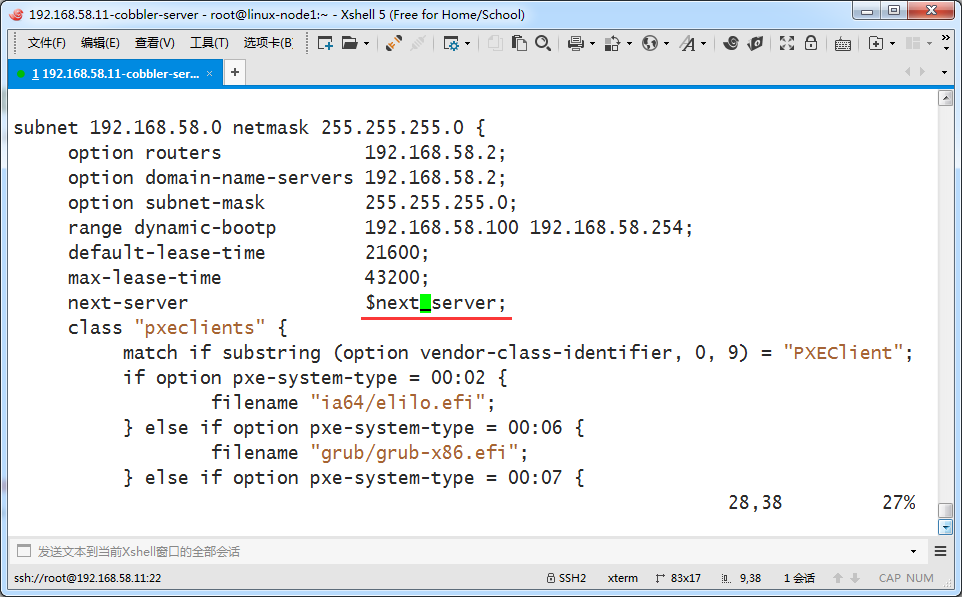Click the status bar down arrow
This screenshot has height=597, width=962.
pos(855,578)
